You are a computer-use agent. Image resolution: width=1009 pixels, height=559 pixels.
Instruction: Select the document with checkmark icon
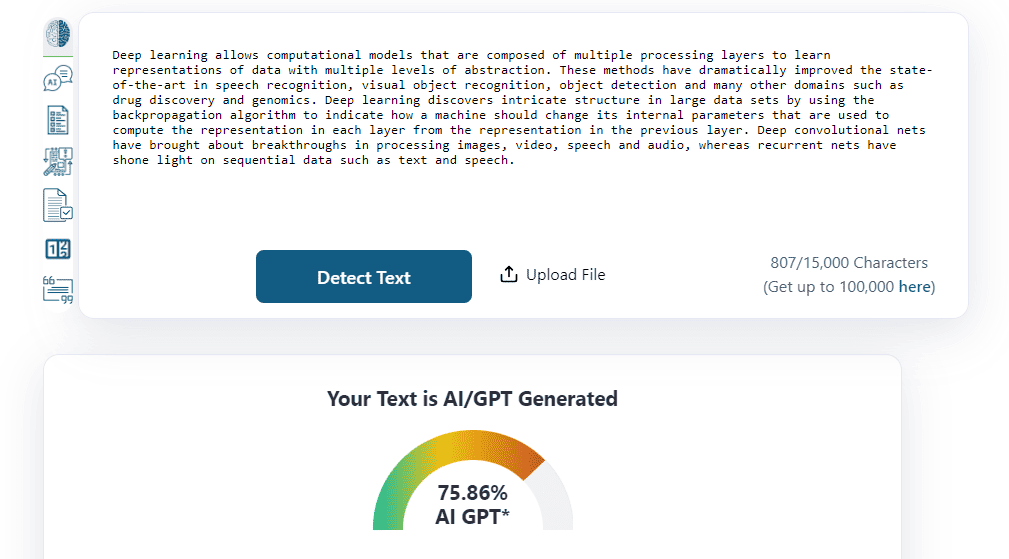point(57,205)
